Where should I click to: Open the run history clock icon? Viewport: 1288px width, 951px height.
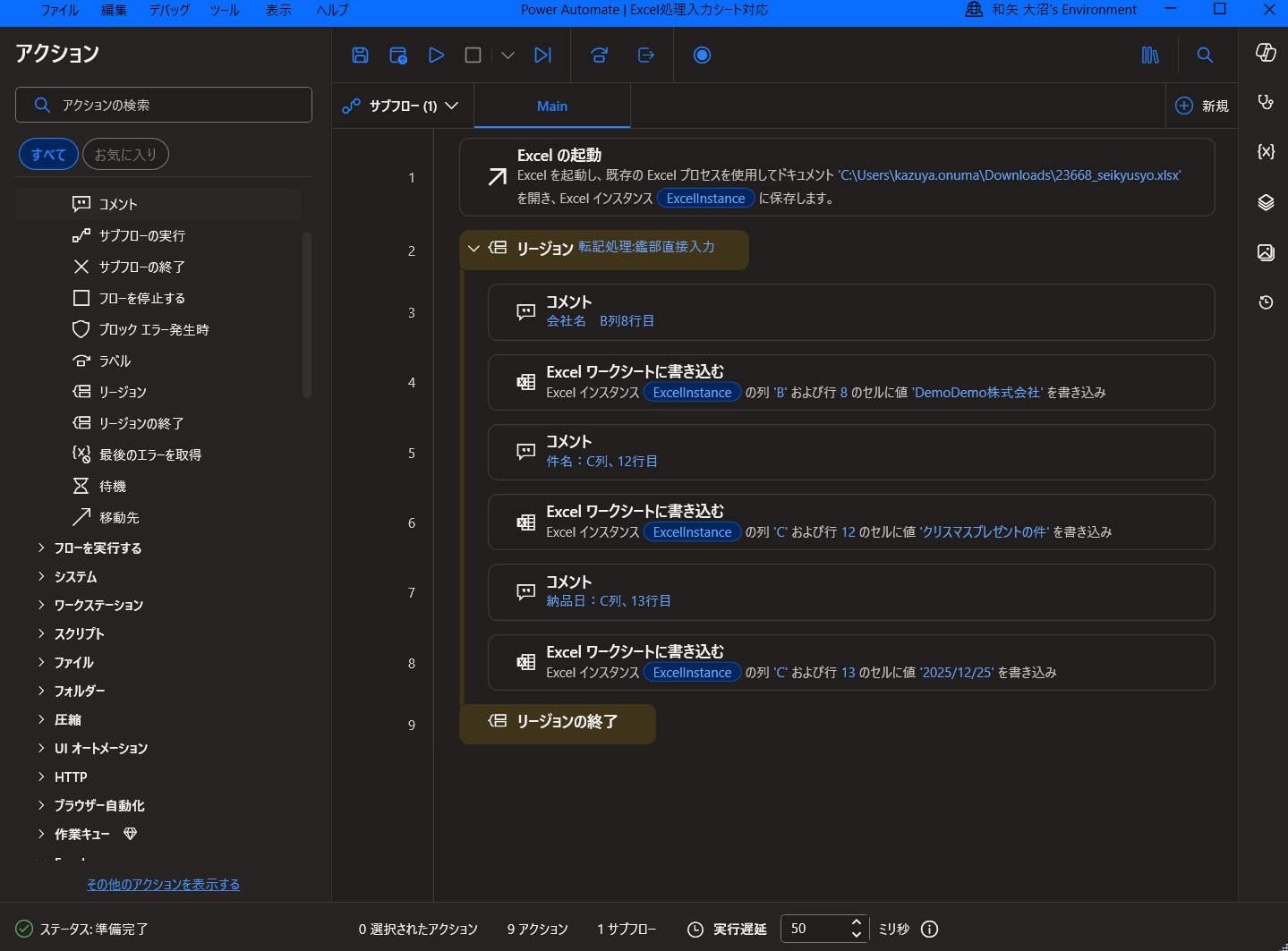point(1266,302)
